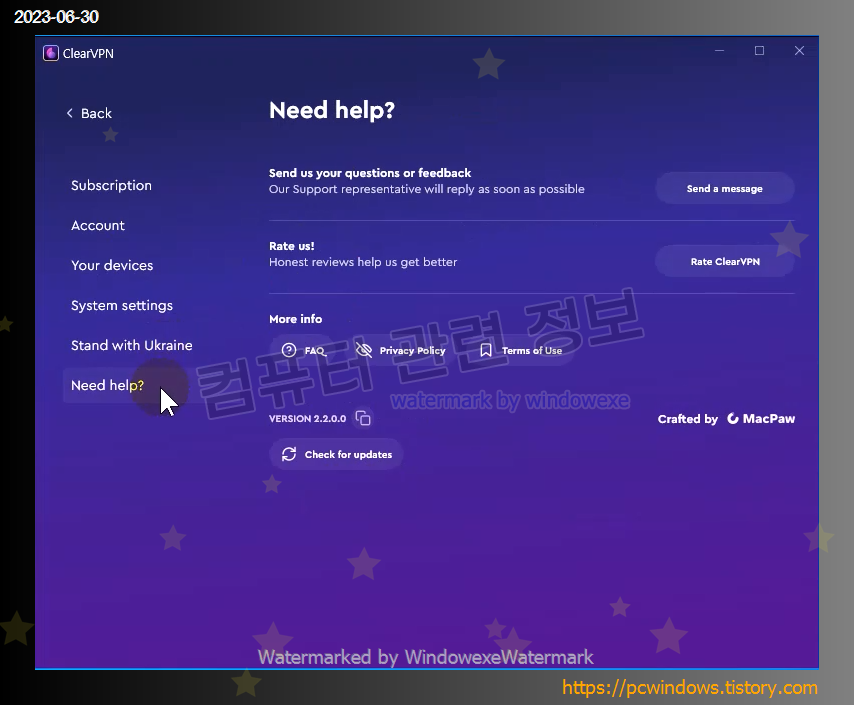Click the MacPaw logo icon
This screenshot has width=854, height=705.
click(x=733, y=418)
